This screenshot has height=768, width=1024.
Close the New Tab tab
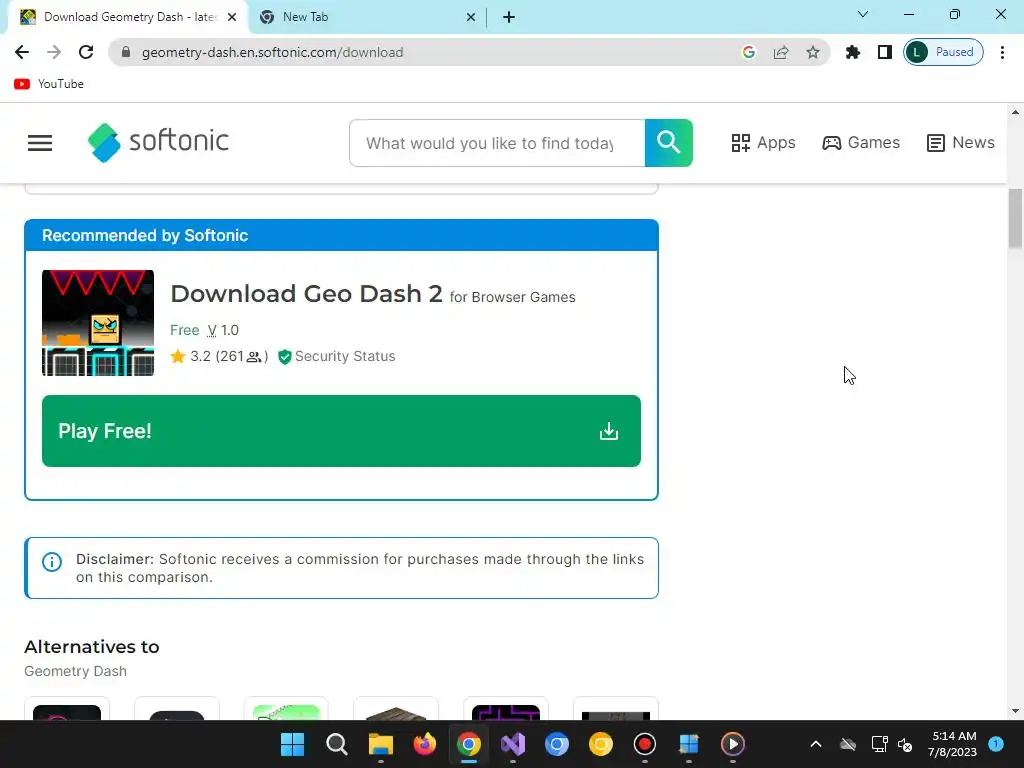(x=471, y=17)
